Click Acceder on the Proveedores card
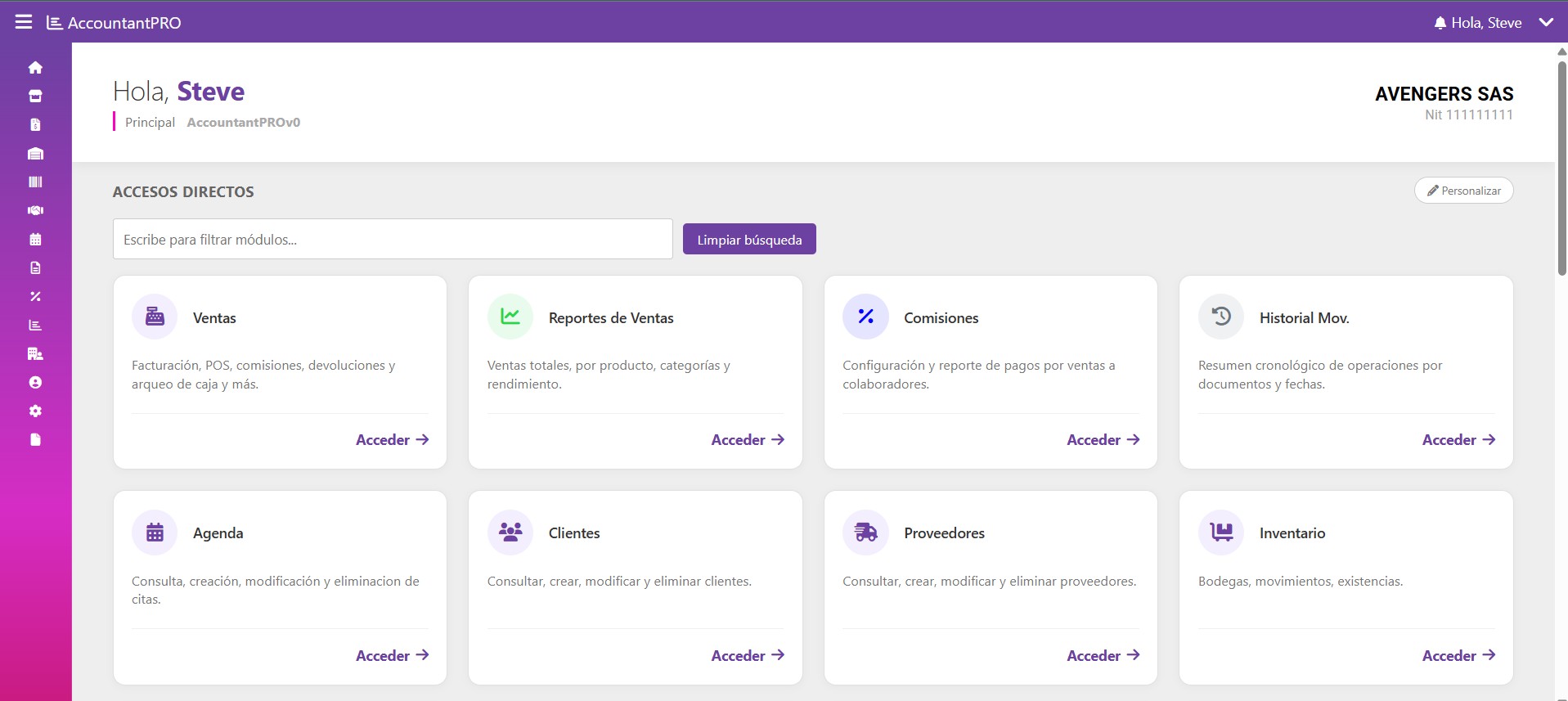The height and width of the screenshot is (701, 1568). click(1103, 656)
